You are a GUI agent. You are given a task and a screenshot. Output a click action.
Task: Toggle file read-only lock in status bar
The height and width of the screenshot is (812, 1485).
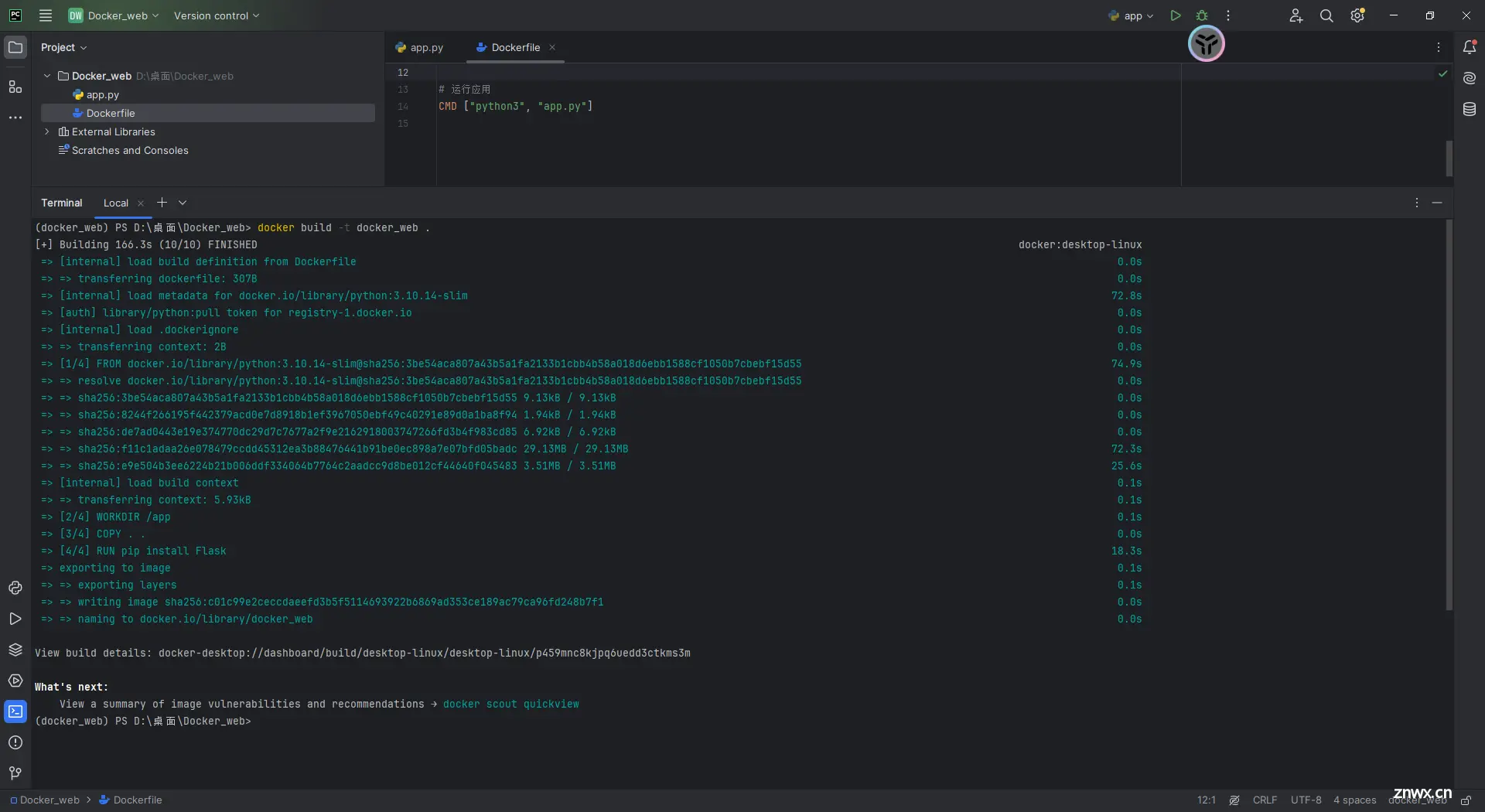1466,800
